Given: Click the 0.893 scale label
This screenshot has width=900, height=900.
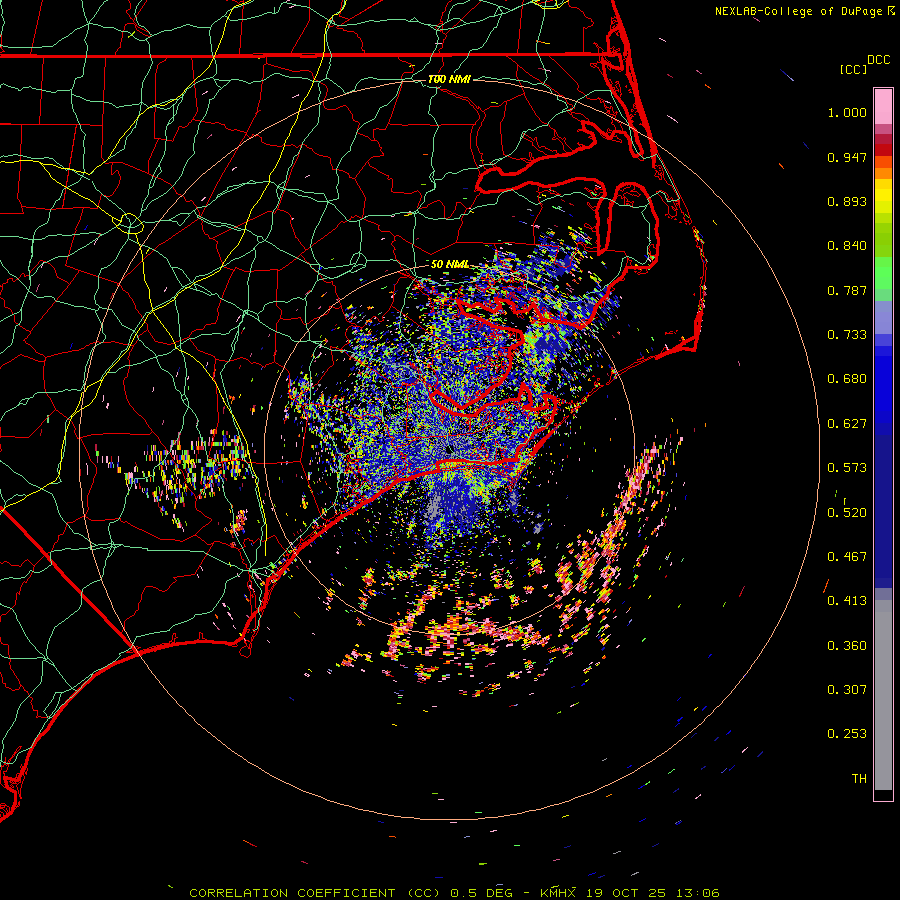Looking at the screenshot, I should point(847,201).
